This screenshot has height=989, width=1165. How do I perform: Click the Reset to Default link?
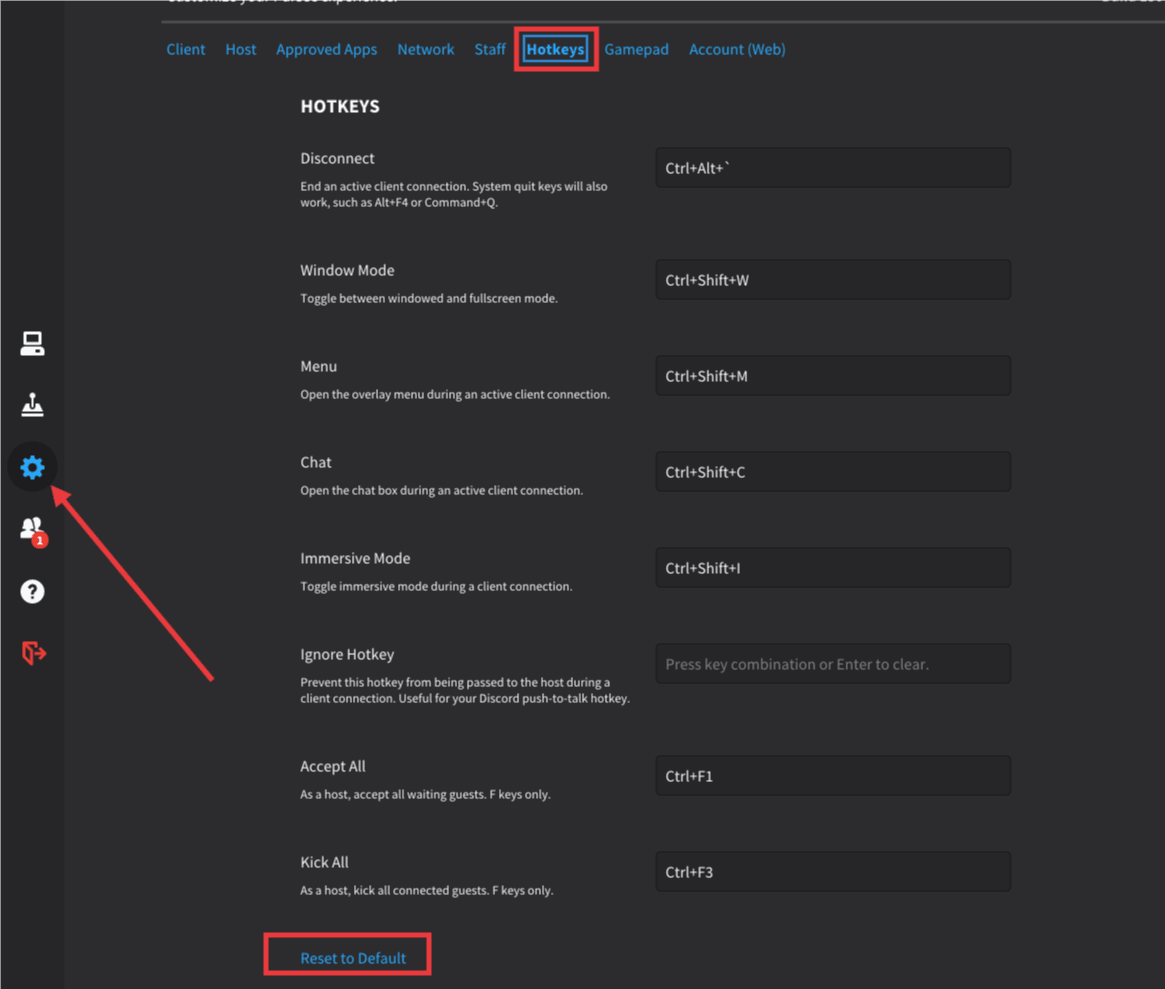tap(352, 958)
